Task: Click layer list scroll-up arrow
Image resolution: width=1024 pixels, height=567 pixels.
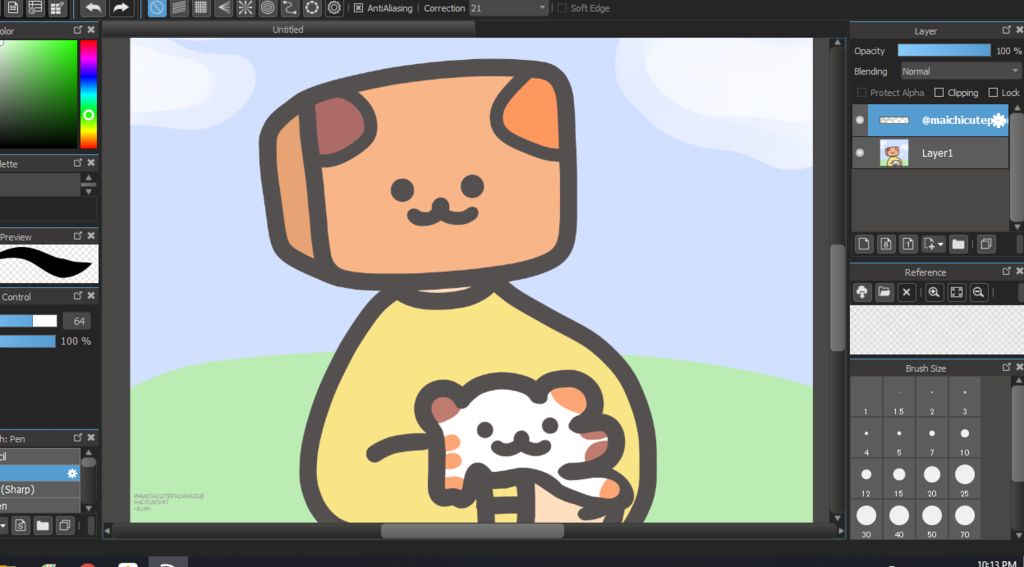Action: click(x=1016, y=108)
